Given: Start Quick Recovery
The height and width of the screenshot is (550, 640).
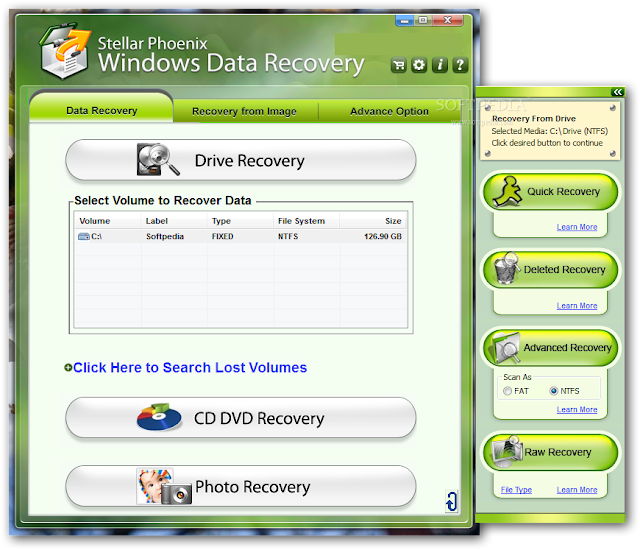Looking at the screenshot, I should (550, 191).
